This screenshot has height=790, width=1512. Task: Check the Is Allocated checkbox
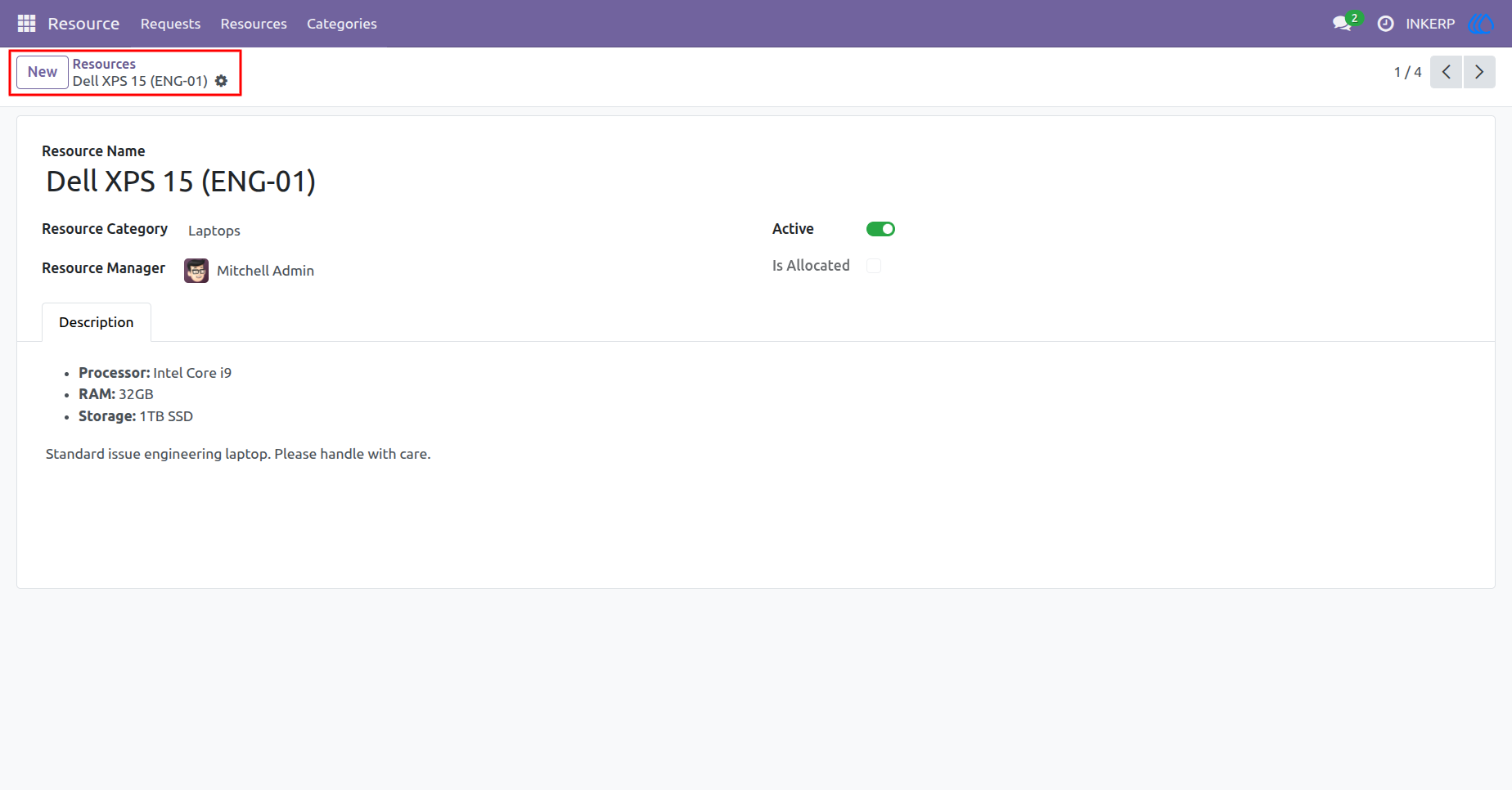click(874, 266)
